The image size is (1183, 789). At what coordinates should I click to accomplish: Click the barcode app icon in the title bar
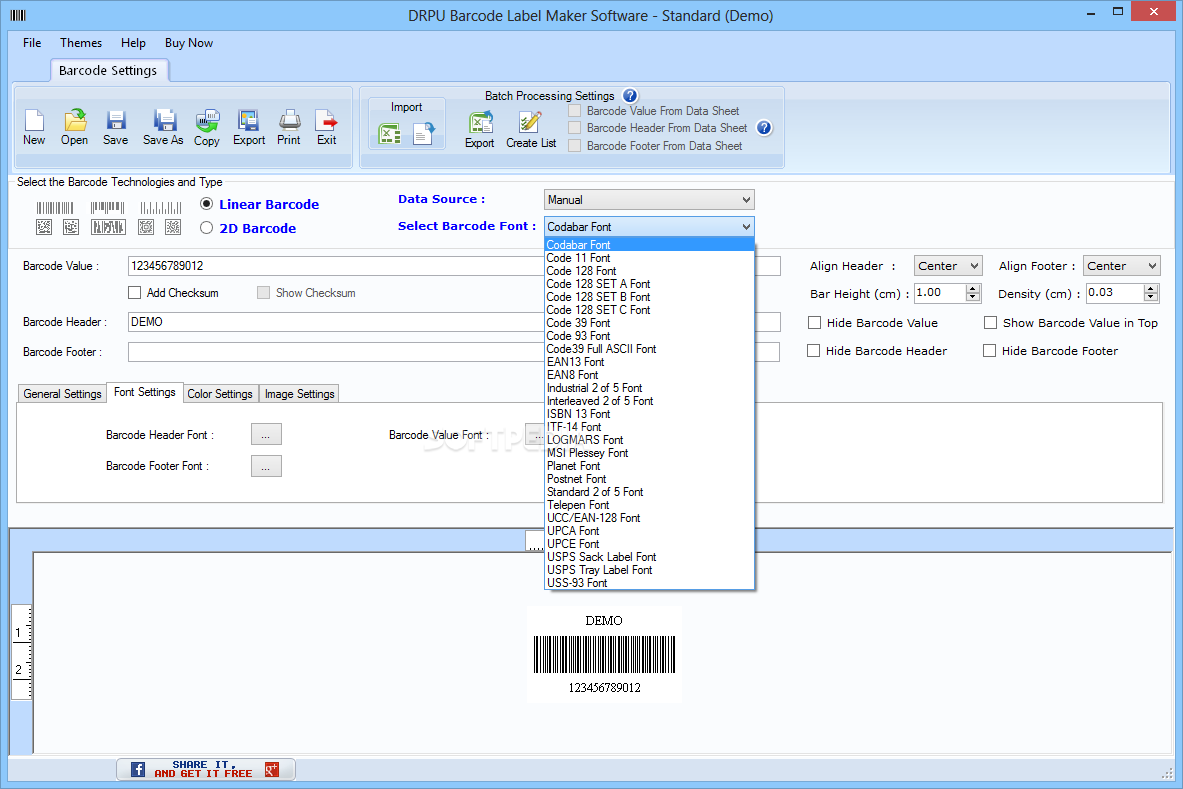click(18, 15)
